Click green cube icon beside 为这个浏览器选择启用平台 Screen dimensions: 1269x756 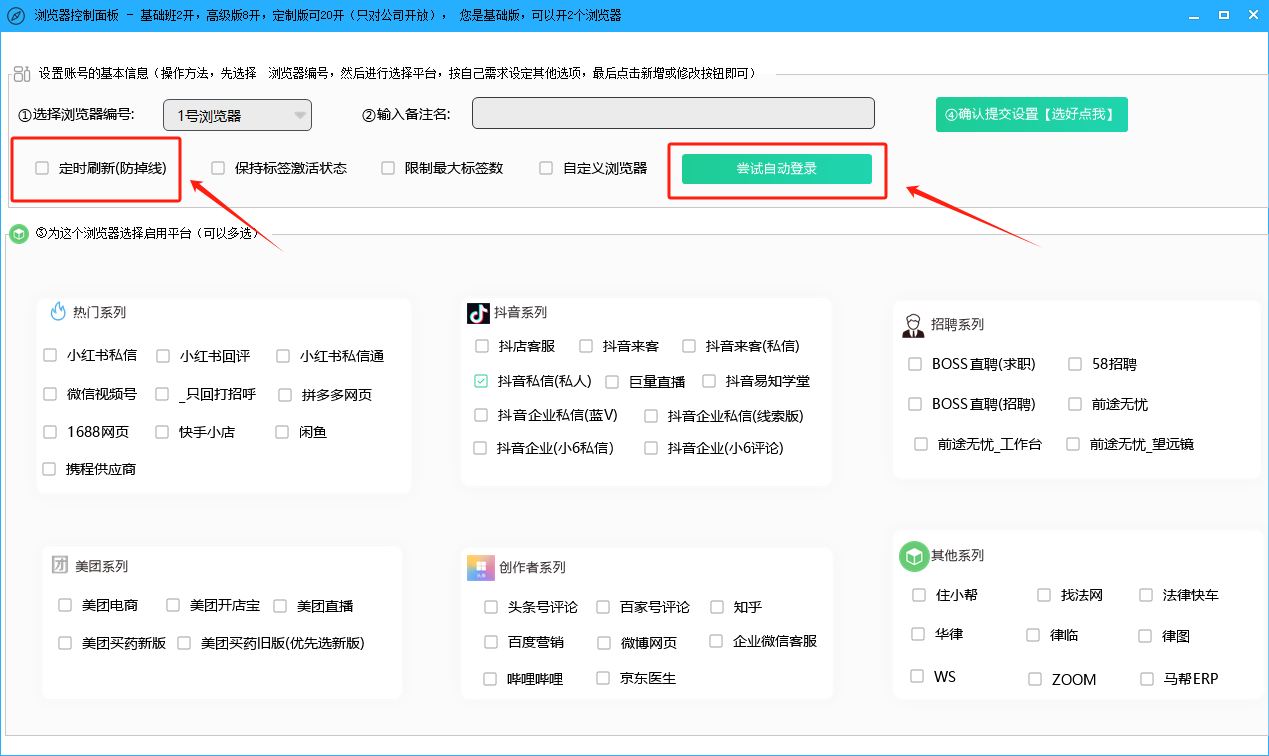click(x=18, y=234)
